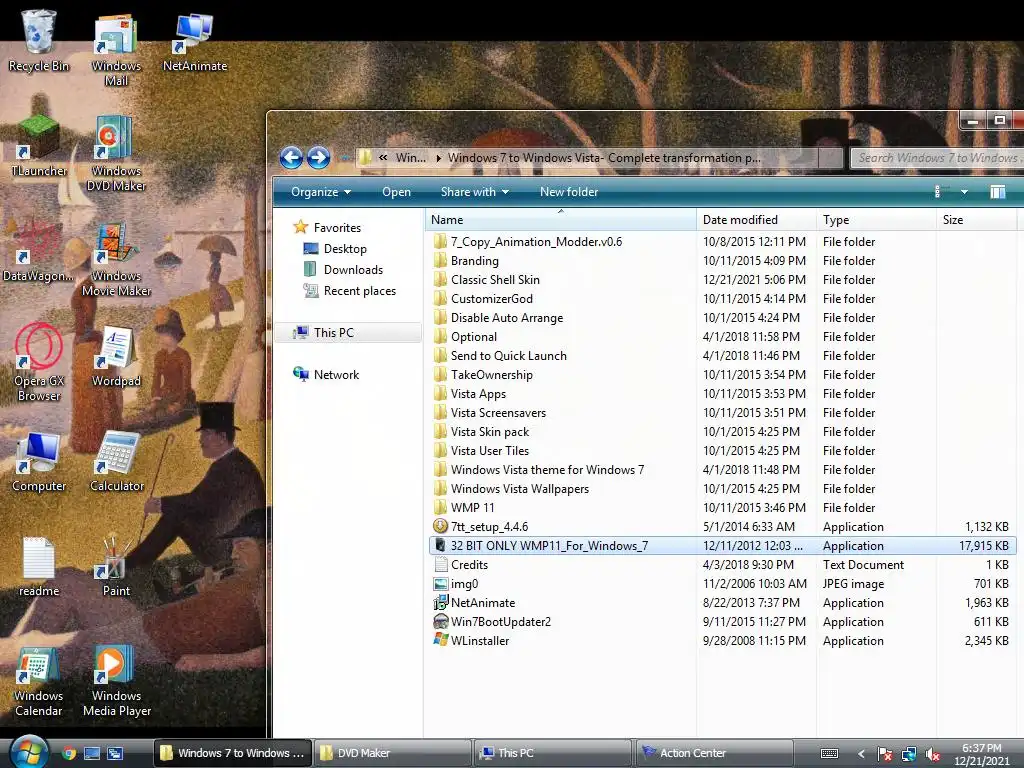Click the New folder button
This screenshot has height=768, width=1024.
pyautogui.click(x=569, y=191)
